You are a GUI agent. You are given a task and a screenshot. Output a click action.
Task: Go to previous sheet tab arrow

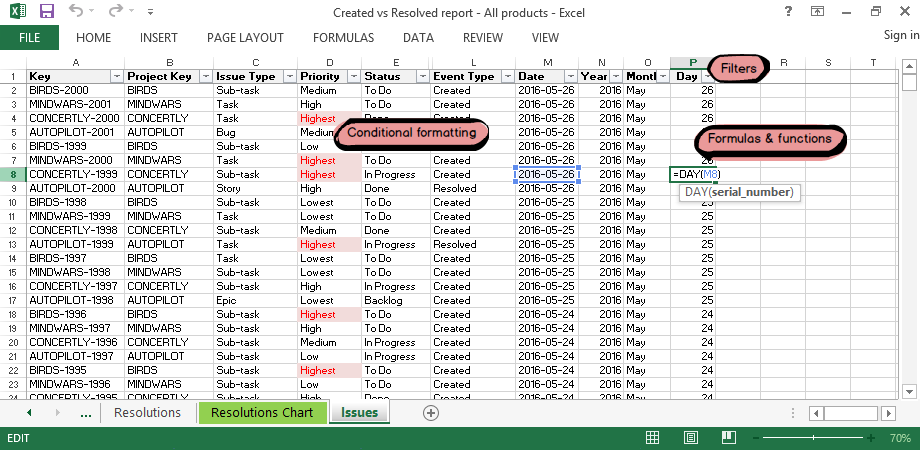[29, 413]
